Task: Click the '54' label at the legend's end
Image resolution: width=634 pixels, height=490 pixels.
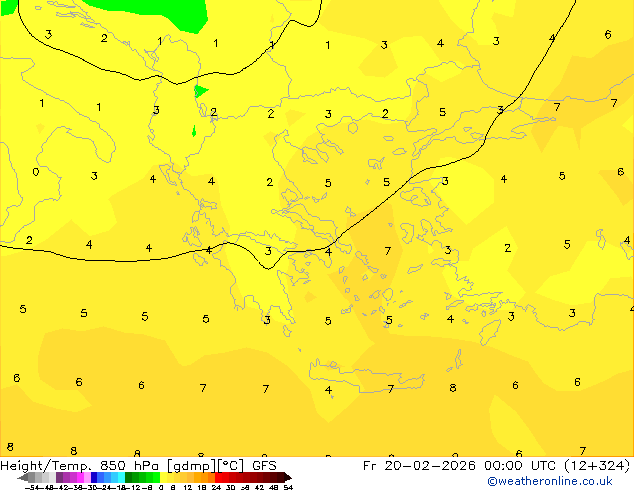Action: (x=288, y=488)
